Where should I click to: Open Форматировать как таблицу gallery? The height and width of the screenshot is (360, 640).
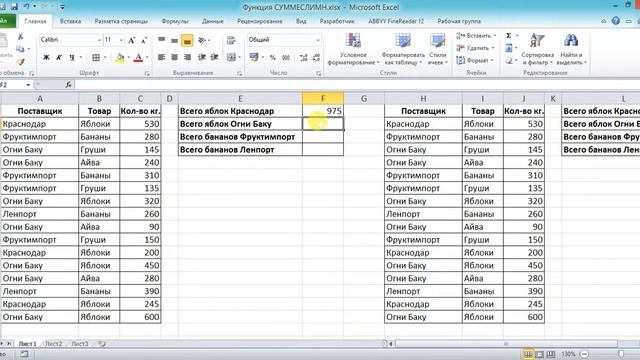click(403, 49)
